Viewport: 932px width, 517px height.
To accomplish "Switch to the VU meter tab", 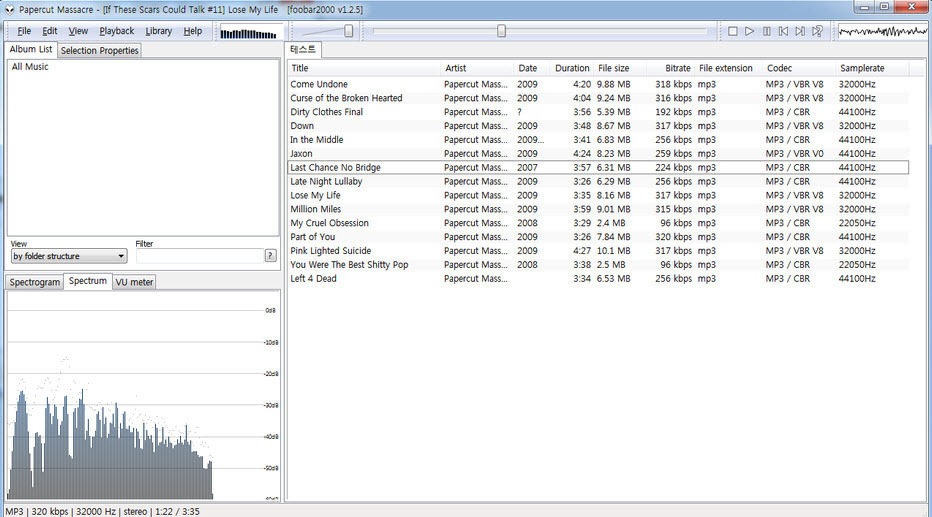I will (134, 282).
